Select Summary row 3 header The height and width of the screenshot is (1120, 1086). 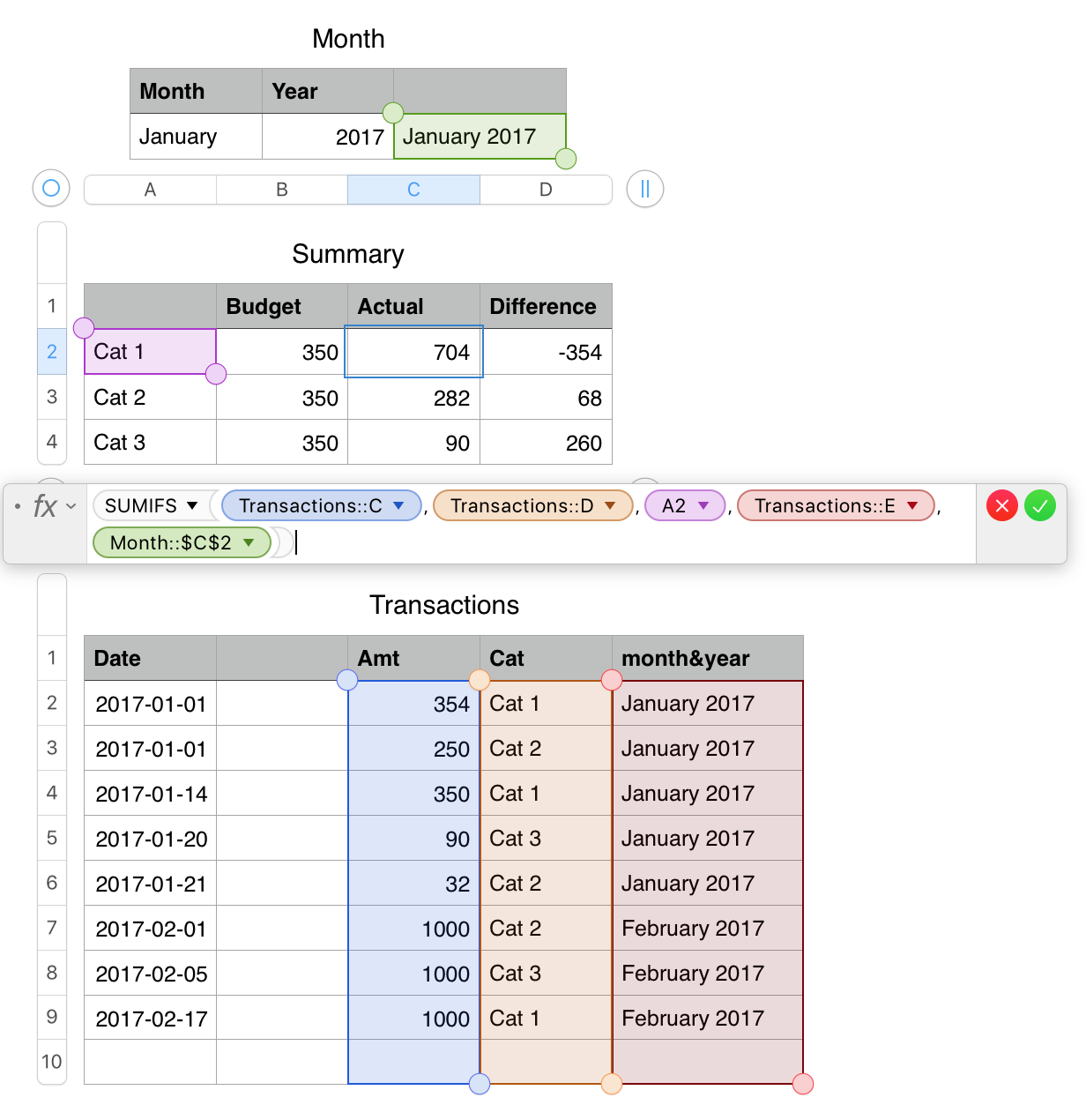coord(52,397)
